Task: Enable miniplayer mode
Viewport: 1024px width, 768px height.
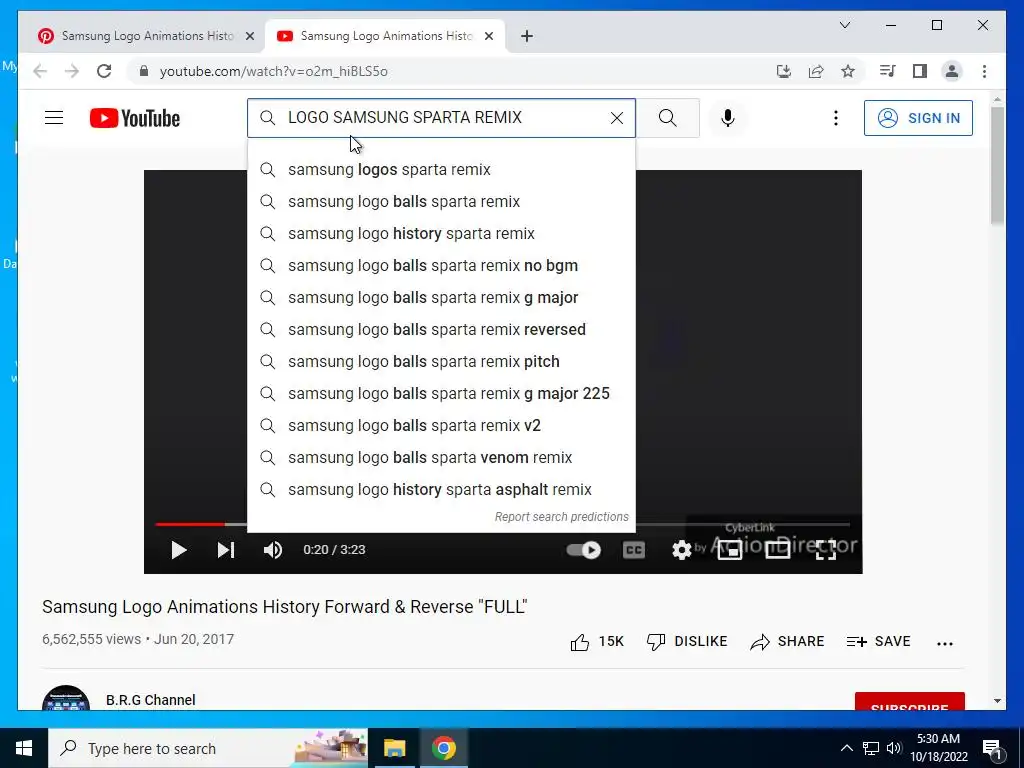Action: coord(729,550)
